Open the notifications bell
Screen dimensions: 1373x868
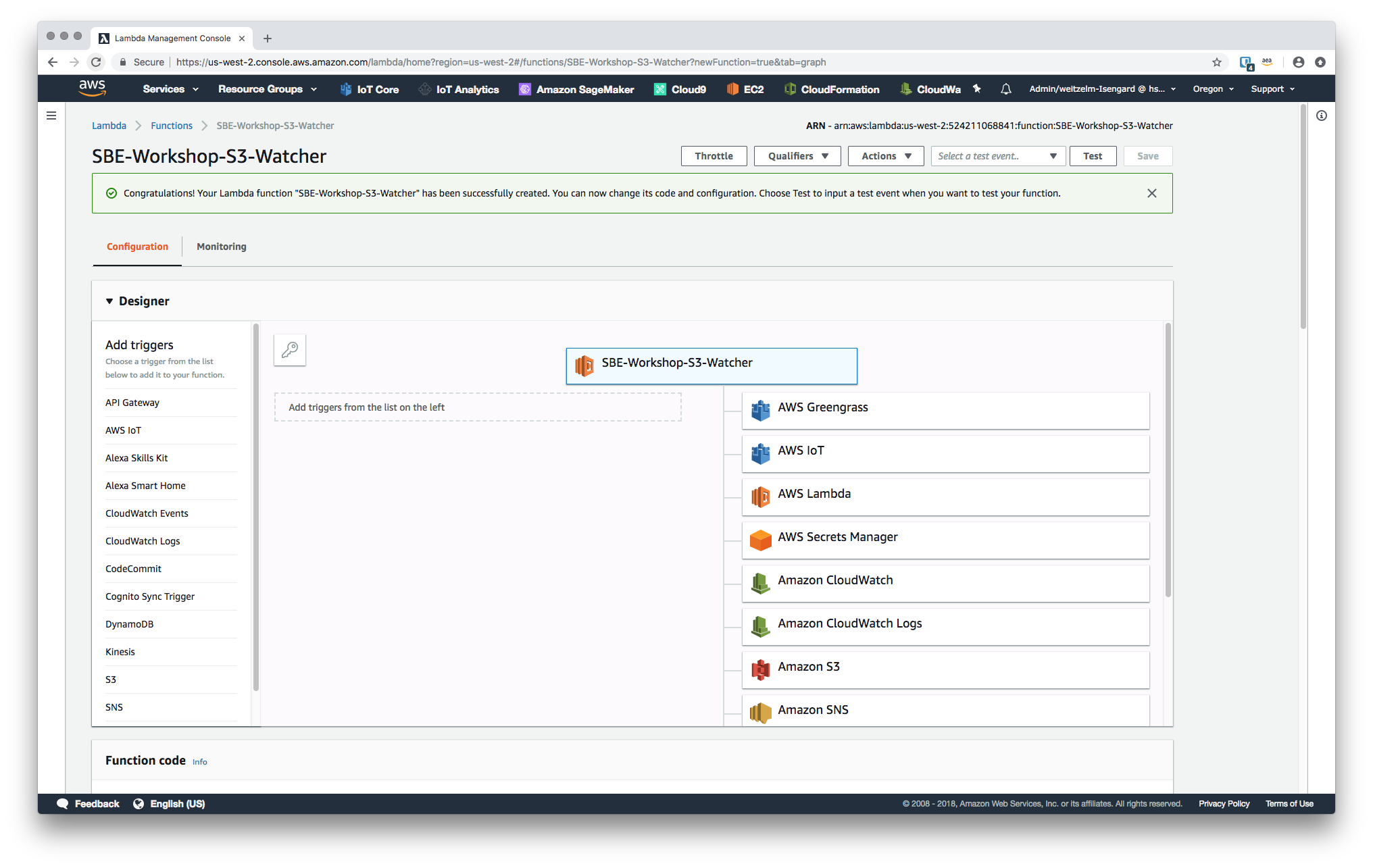click(x=1006, y=88)
